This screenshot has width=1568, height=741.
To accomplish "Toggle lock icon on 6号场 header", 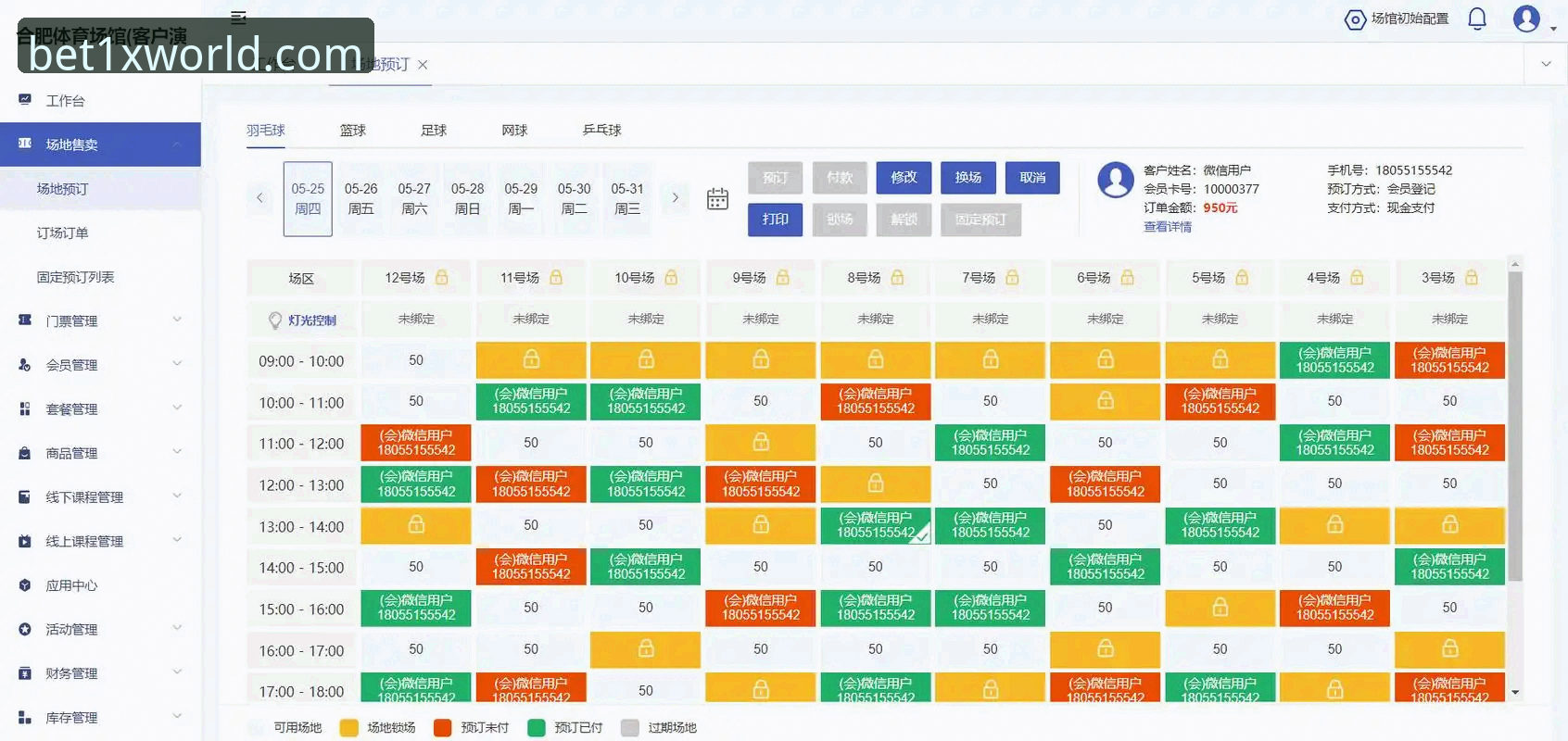I will [1127, 278].
